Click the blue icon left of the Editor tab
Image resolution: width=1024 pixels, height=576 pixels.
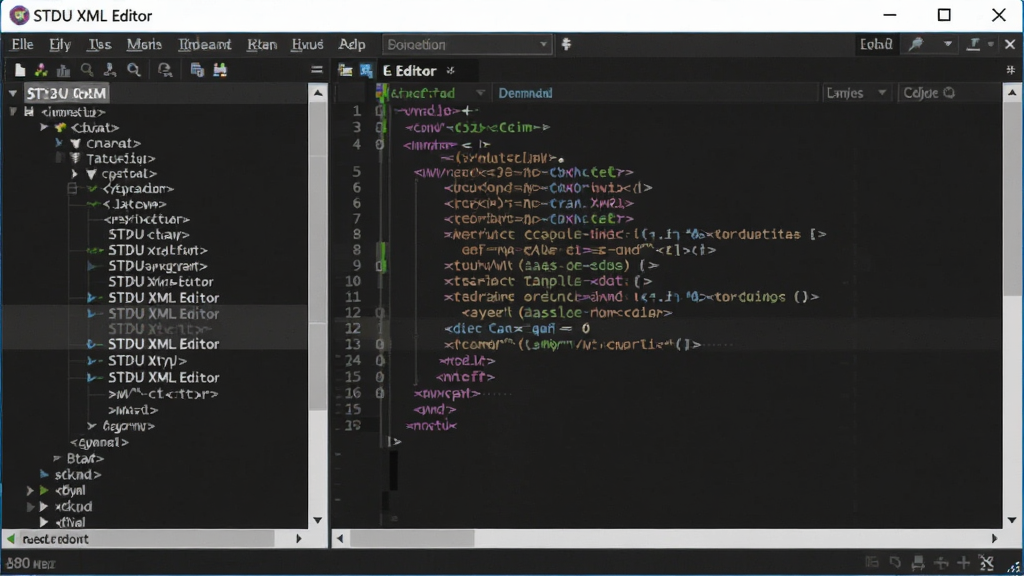point(366,71)
